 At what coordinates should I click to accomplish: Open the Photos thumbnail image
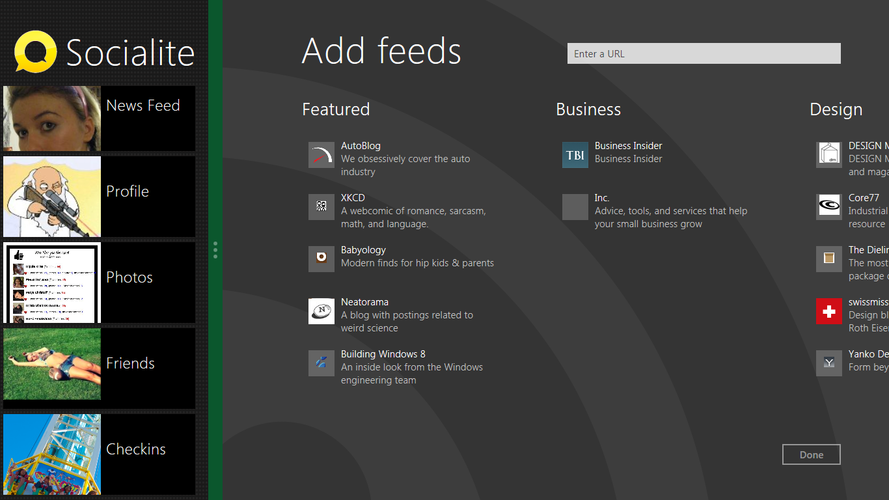(52, 282)
